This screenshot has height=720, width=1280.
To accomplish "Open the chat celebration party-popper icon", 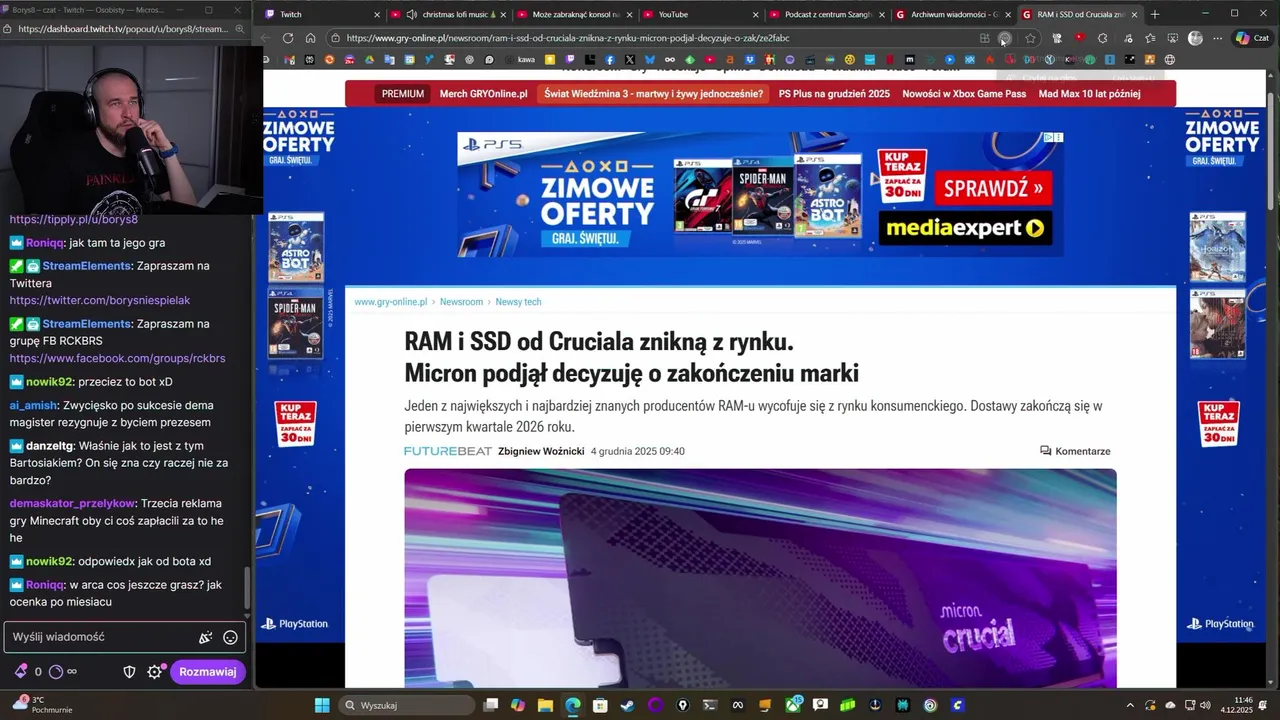I will pos(205,637).
